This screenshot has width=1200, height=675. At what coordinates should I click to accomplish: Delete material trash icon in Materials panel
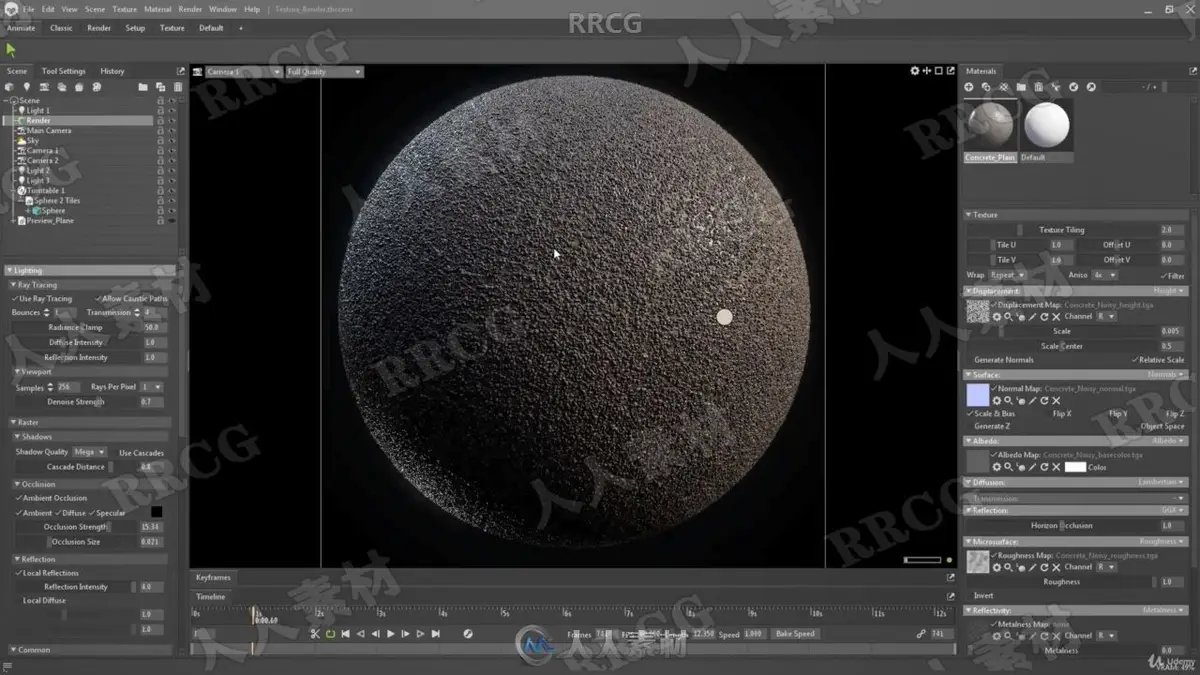click(1039, 87)
